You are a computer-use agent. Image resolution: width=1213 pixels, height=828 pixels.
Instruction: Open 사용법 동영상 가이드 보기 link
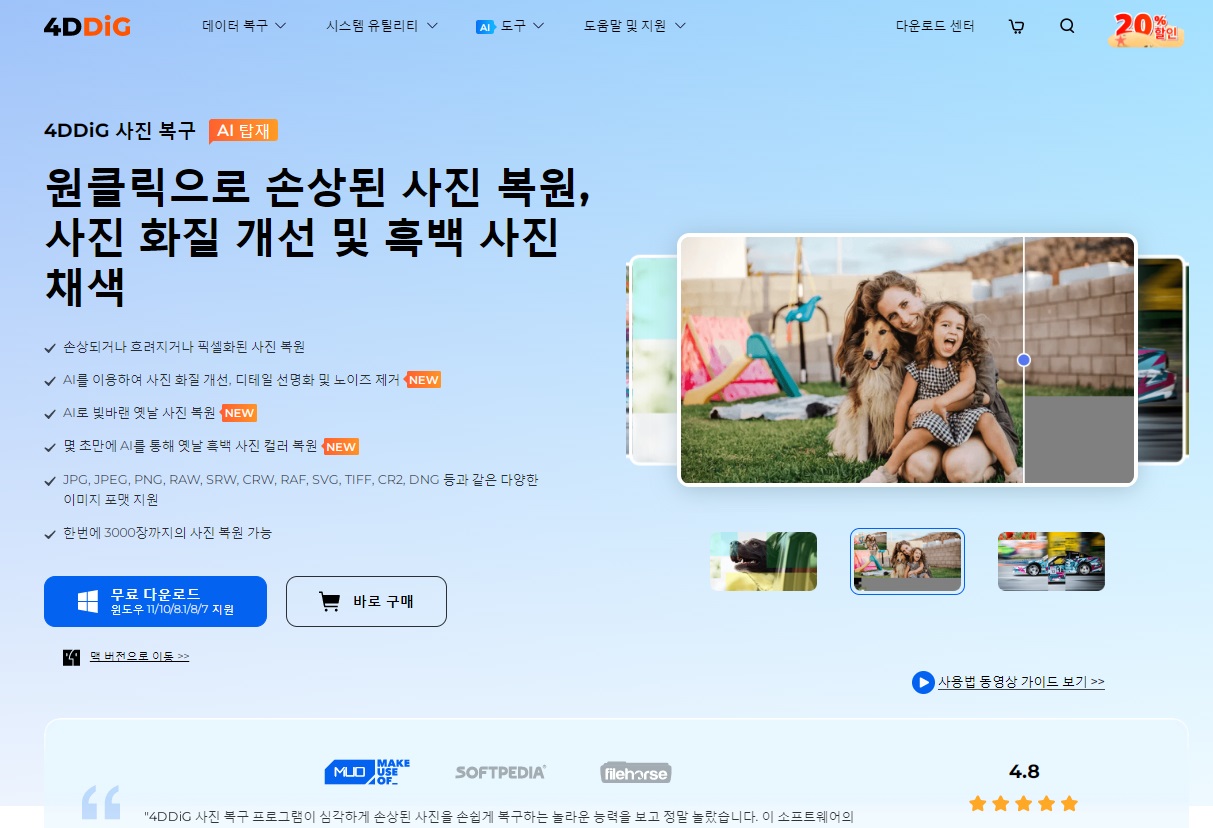coord(1021,682)
